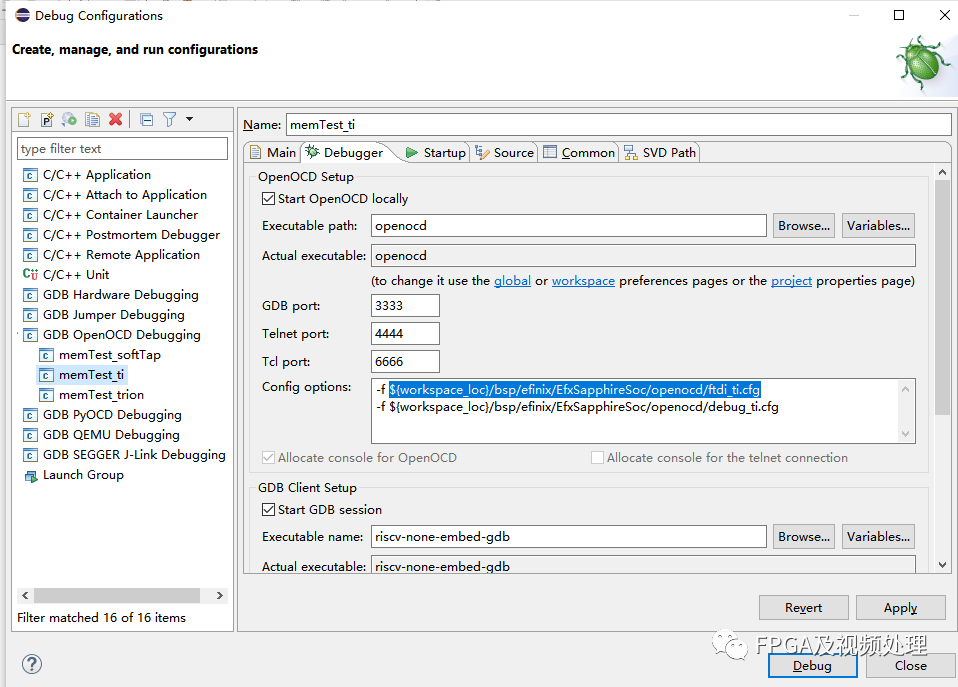Select the memTest_trion configuration
The height and width of the screenshot is (687, 958).
pyautogui.click(x=101, y=395)
